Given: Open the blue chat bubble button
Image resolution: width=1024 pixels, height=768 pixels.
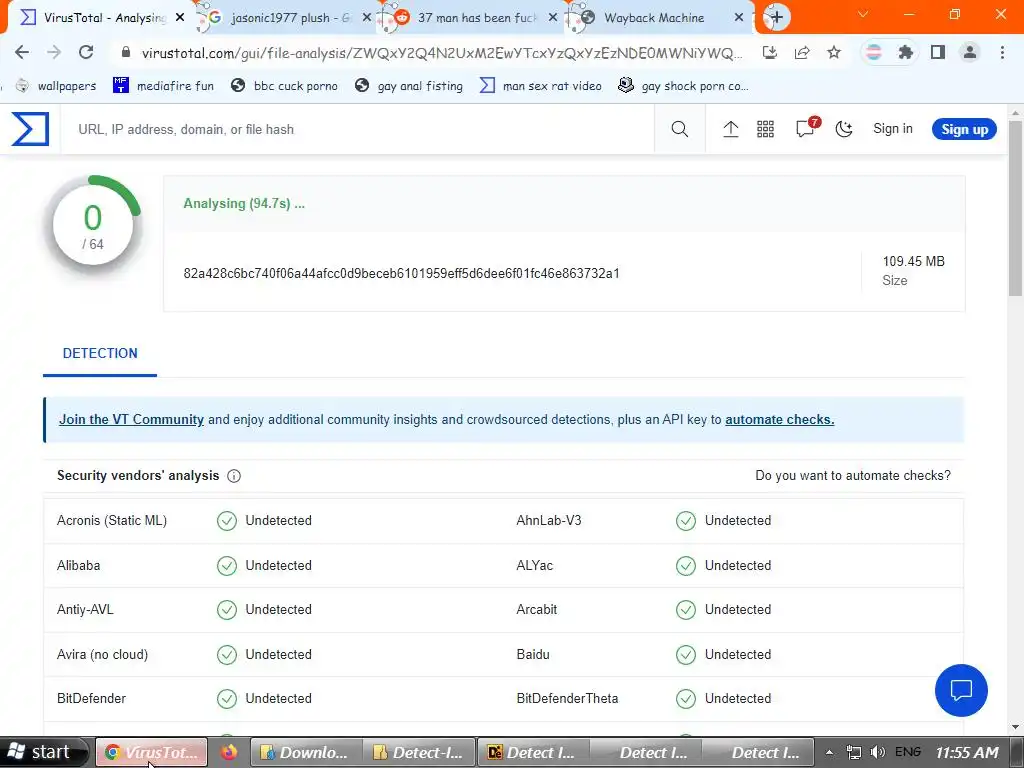Looking at the screenshot, I should (961, 690).
